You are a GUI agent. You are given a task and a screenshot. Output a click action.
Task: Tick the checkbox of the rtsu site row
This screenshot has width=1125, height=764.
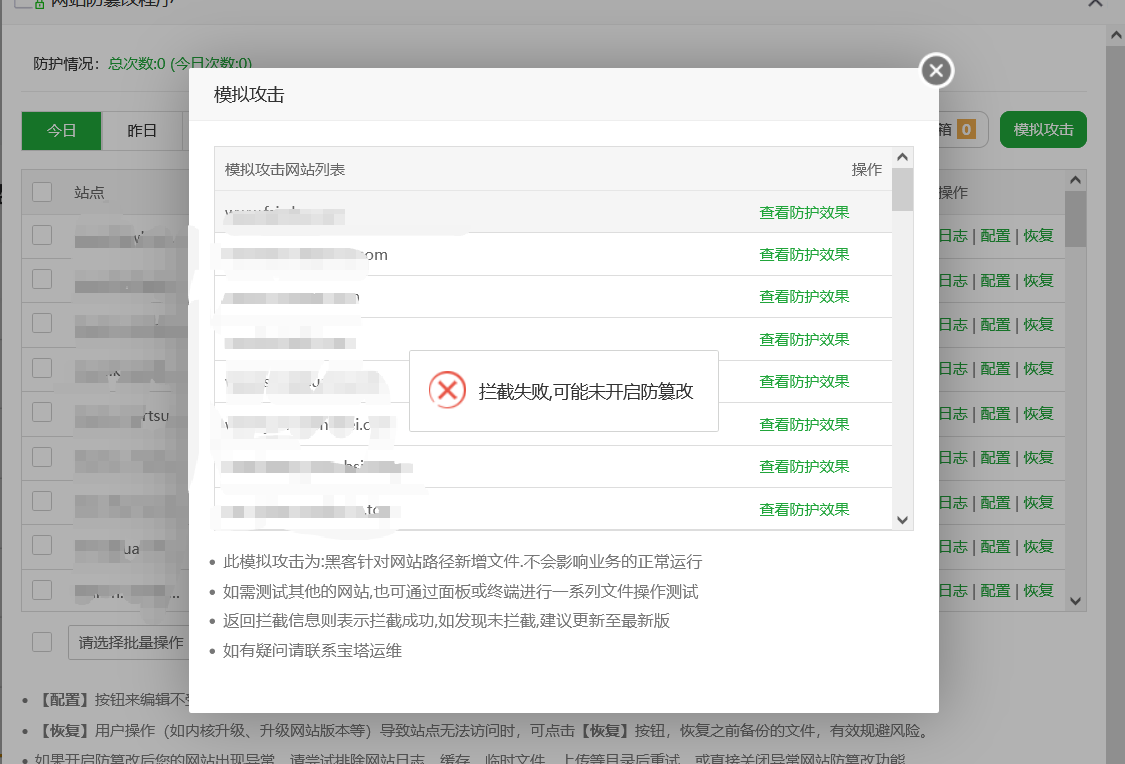42,412
